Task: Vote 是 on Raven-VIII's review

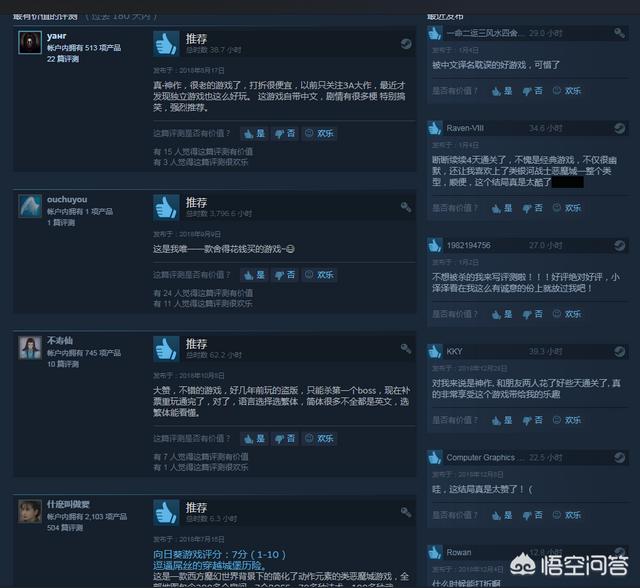Action: [x=502, y=208]
